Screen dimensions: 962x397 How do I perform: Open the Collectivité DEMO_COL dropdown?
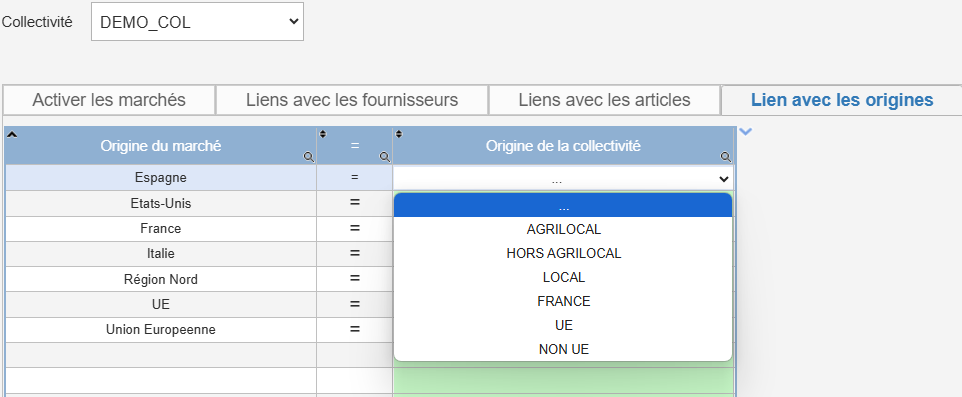click(x=197, y=22)
